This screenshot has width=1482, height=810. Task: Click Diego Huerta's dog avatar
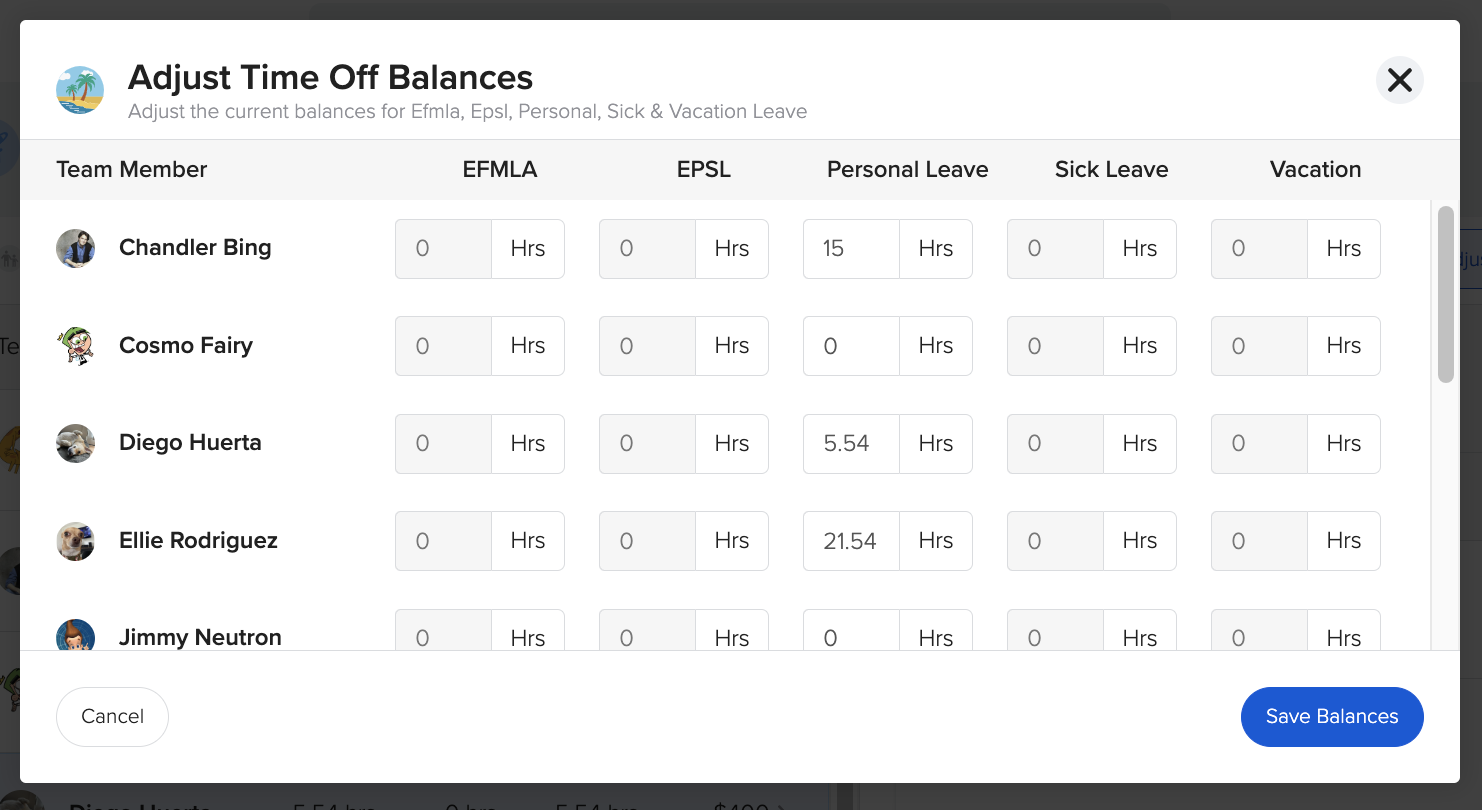[75, 443]
